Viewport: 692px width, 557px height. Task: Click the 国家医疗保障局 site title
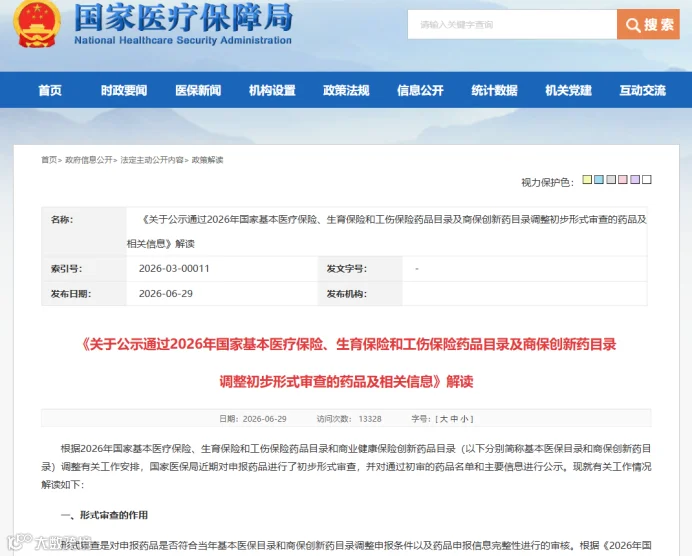pos(183,18)
